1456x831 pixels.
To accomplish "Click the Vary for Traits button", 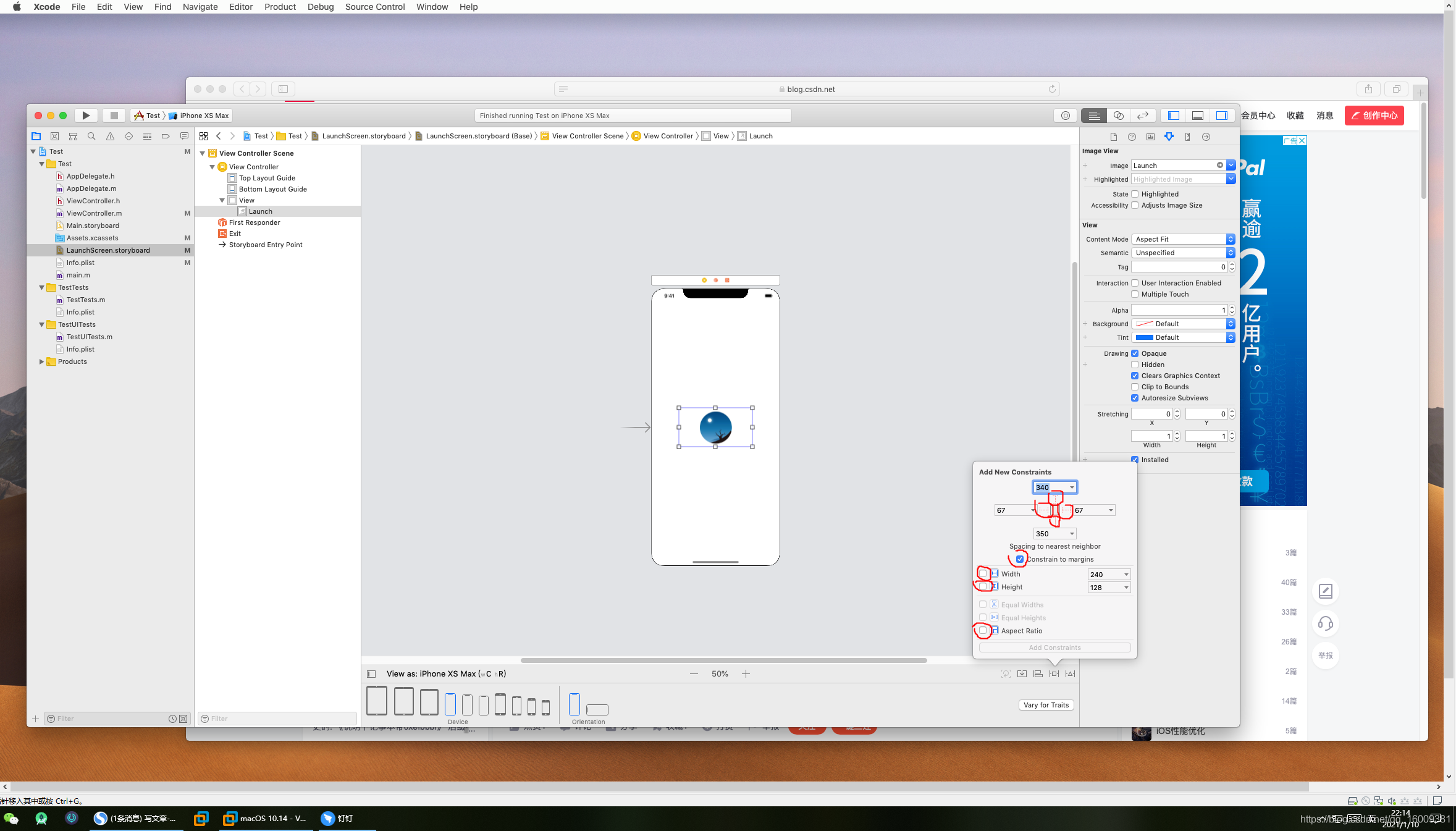I will [x=1045, y=705].
